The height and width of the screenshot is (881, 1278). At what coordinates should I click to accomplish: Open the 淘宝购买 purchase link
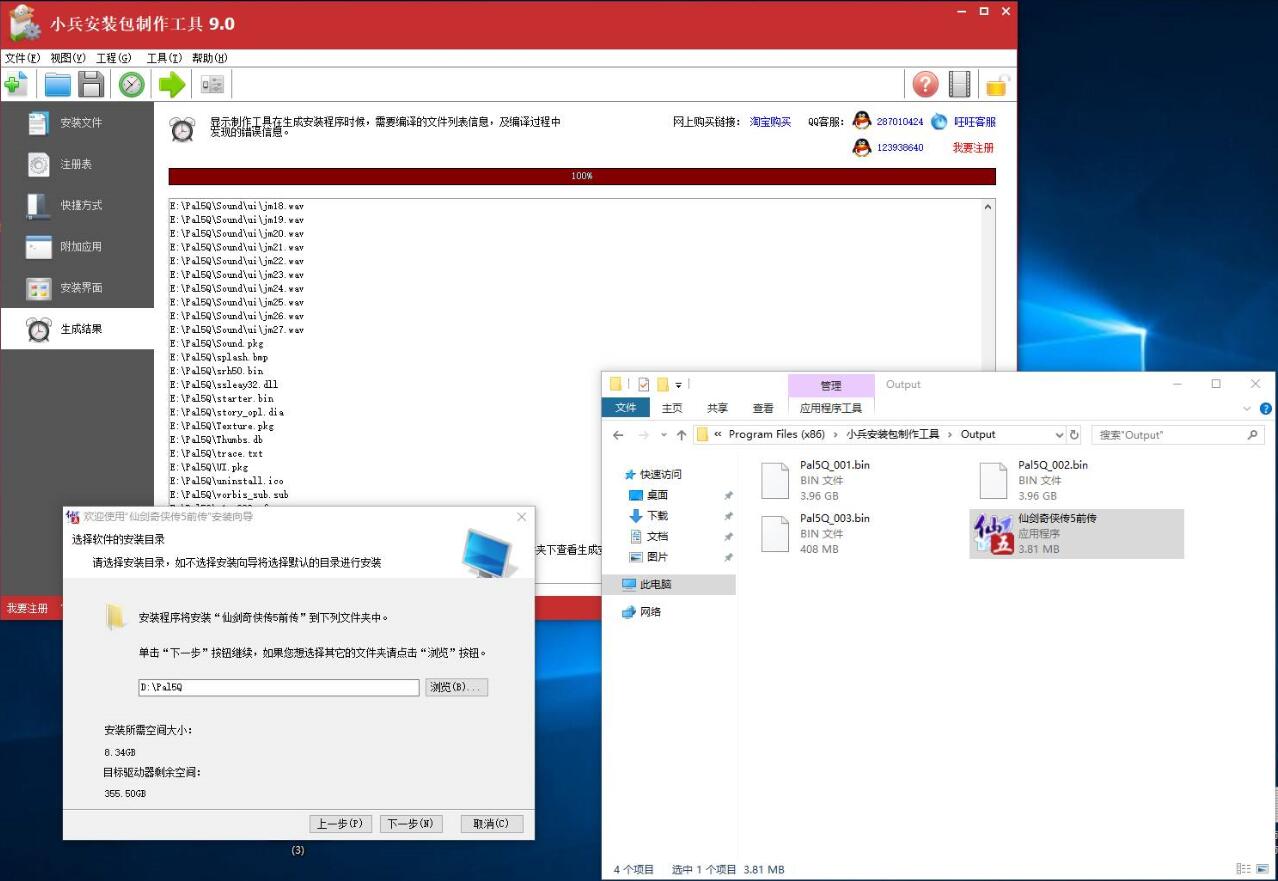(x=769, y=122)
